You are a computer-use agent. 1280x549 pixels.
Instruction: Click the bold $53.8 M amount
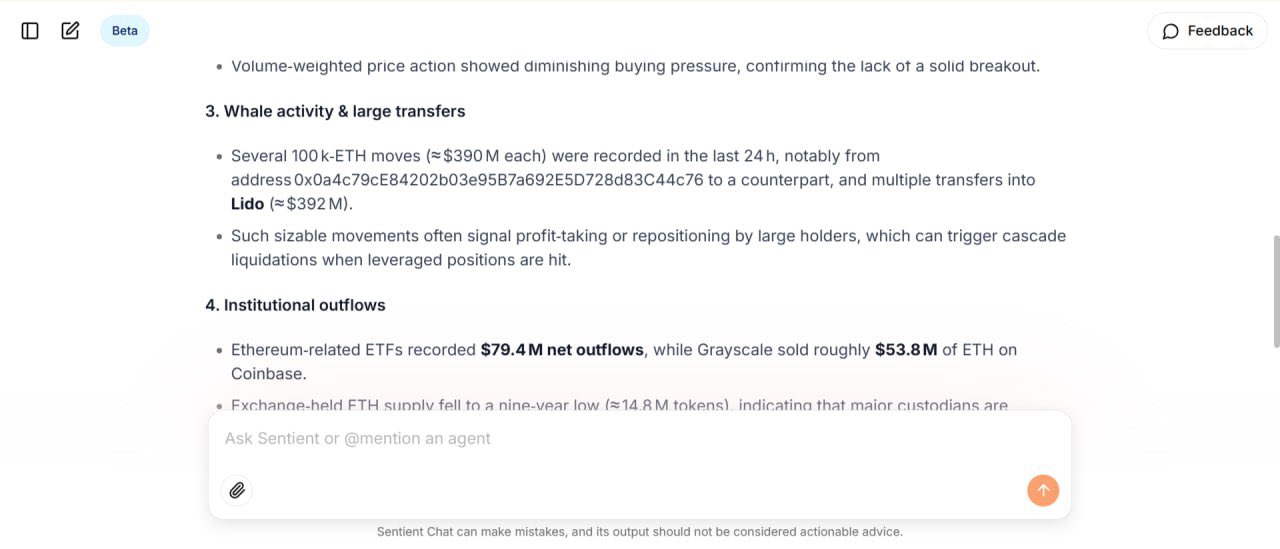(x=906, y=350)
